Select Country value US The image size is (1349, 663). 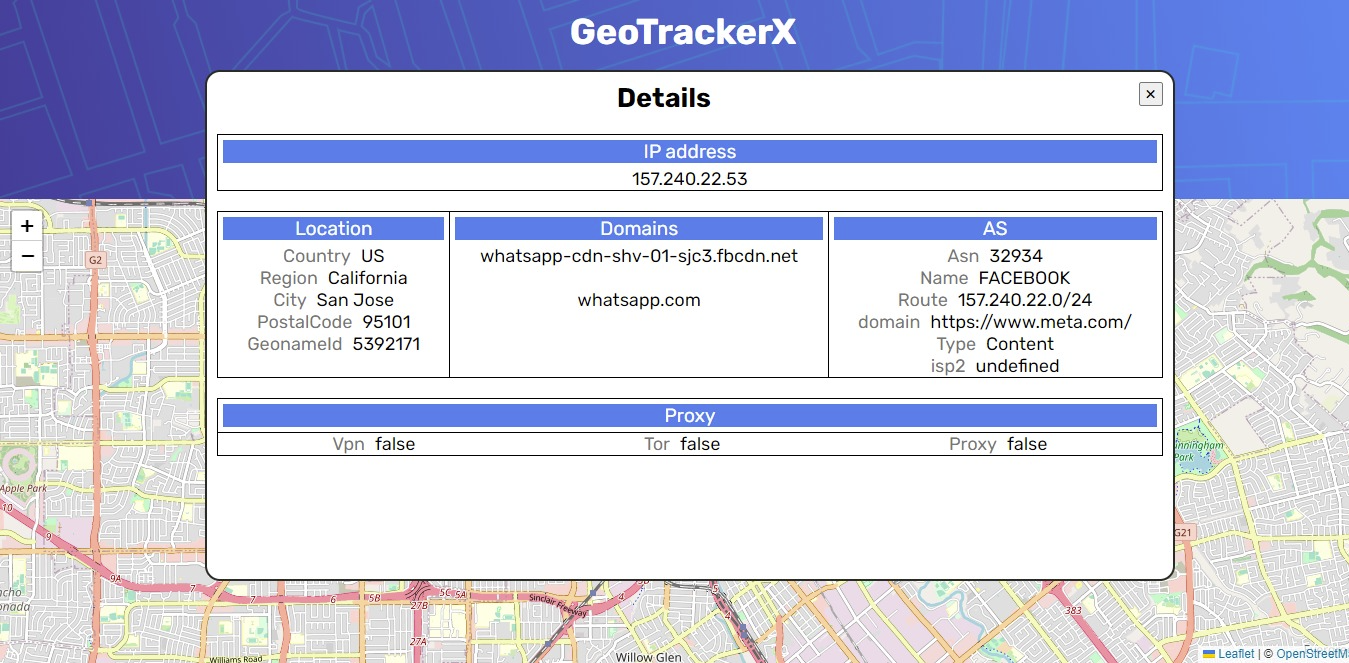373,256
